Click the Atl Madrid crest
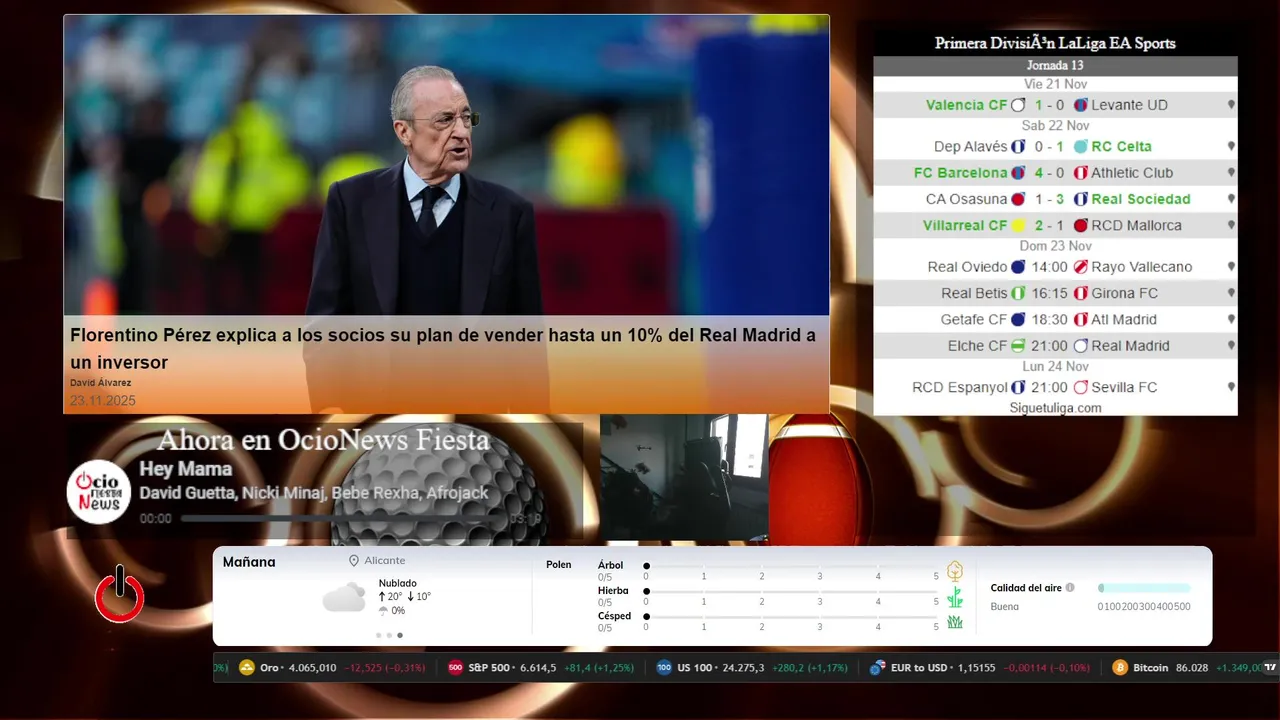This screenshot has height=720, width=1280. pyautogui.click(x=1081, y=320)
